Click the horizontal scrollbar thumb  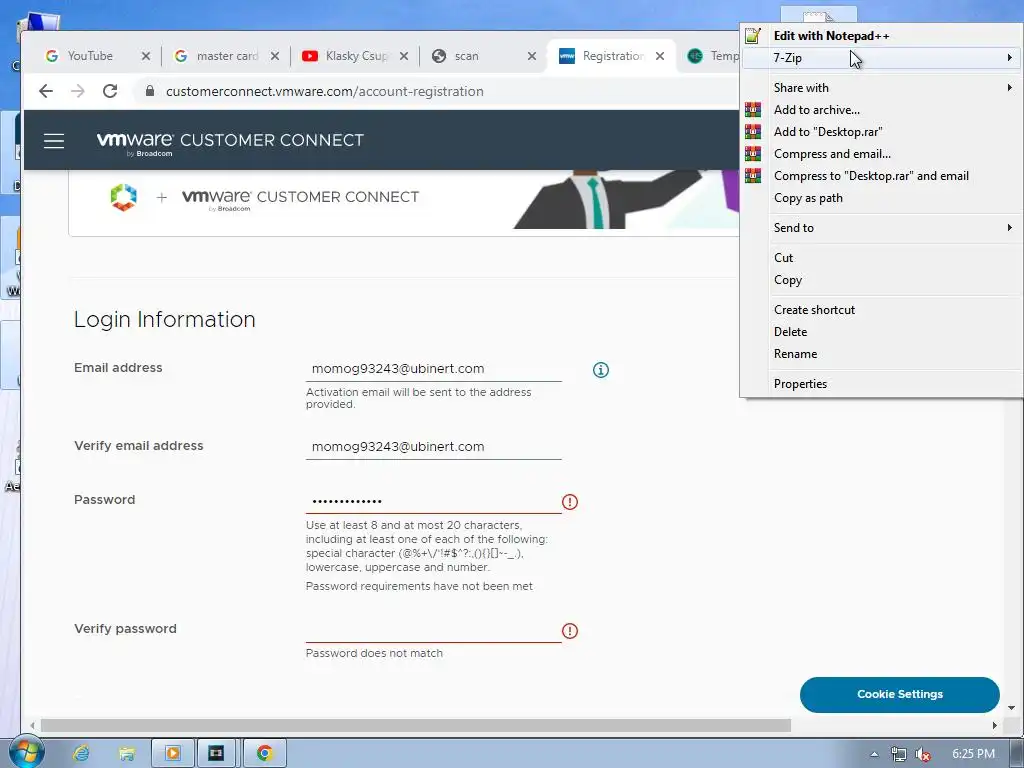[x=416, y=726]
